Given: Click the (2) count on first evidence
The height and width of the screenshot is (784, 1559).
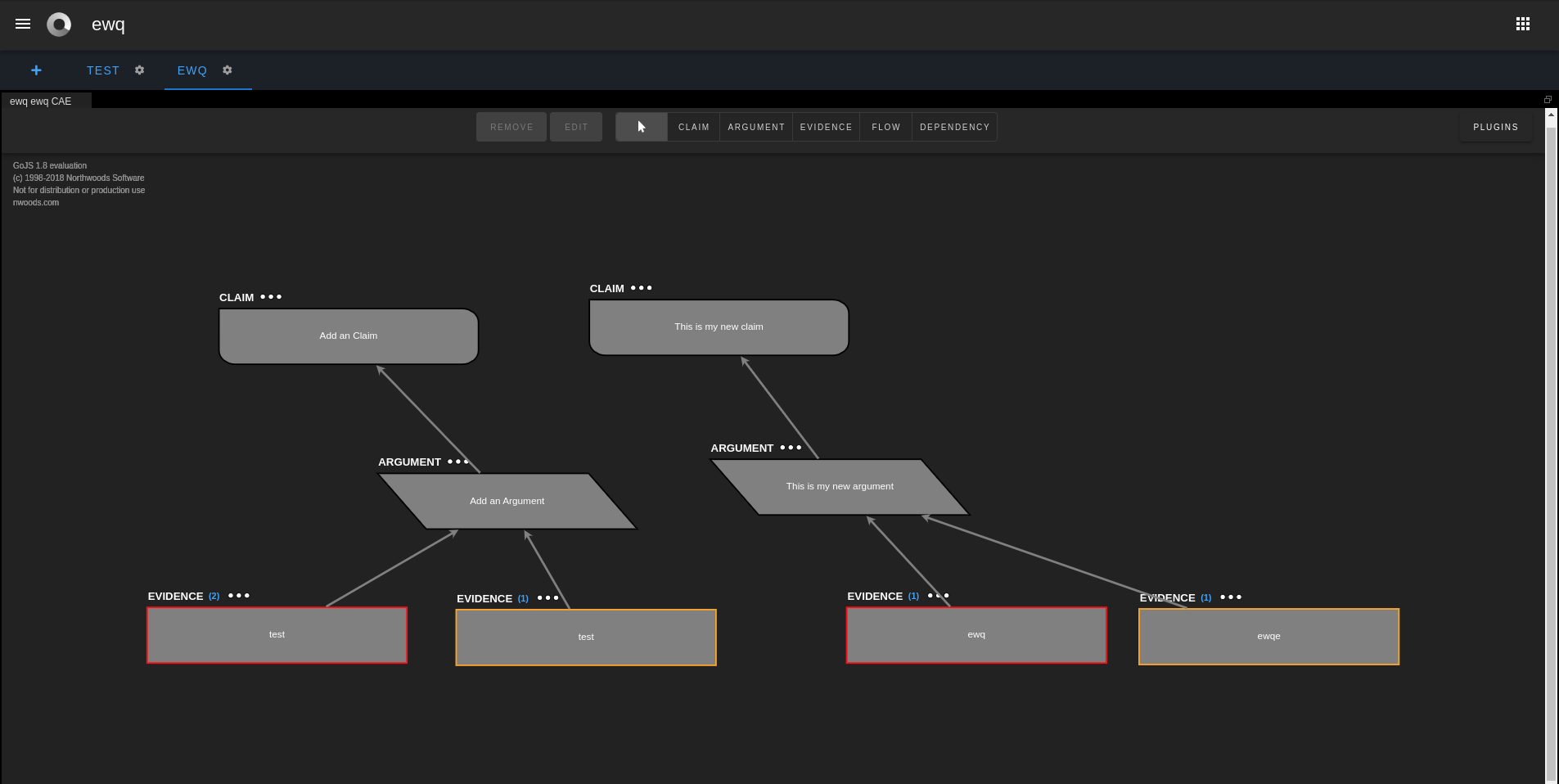Looking at the screenshot, I should point(214,597).
